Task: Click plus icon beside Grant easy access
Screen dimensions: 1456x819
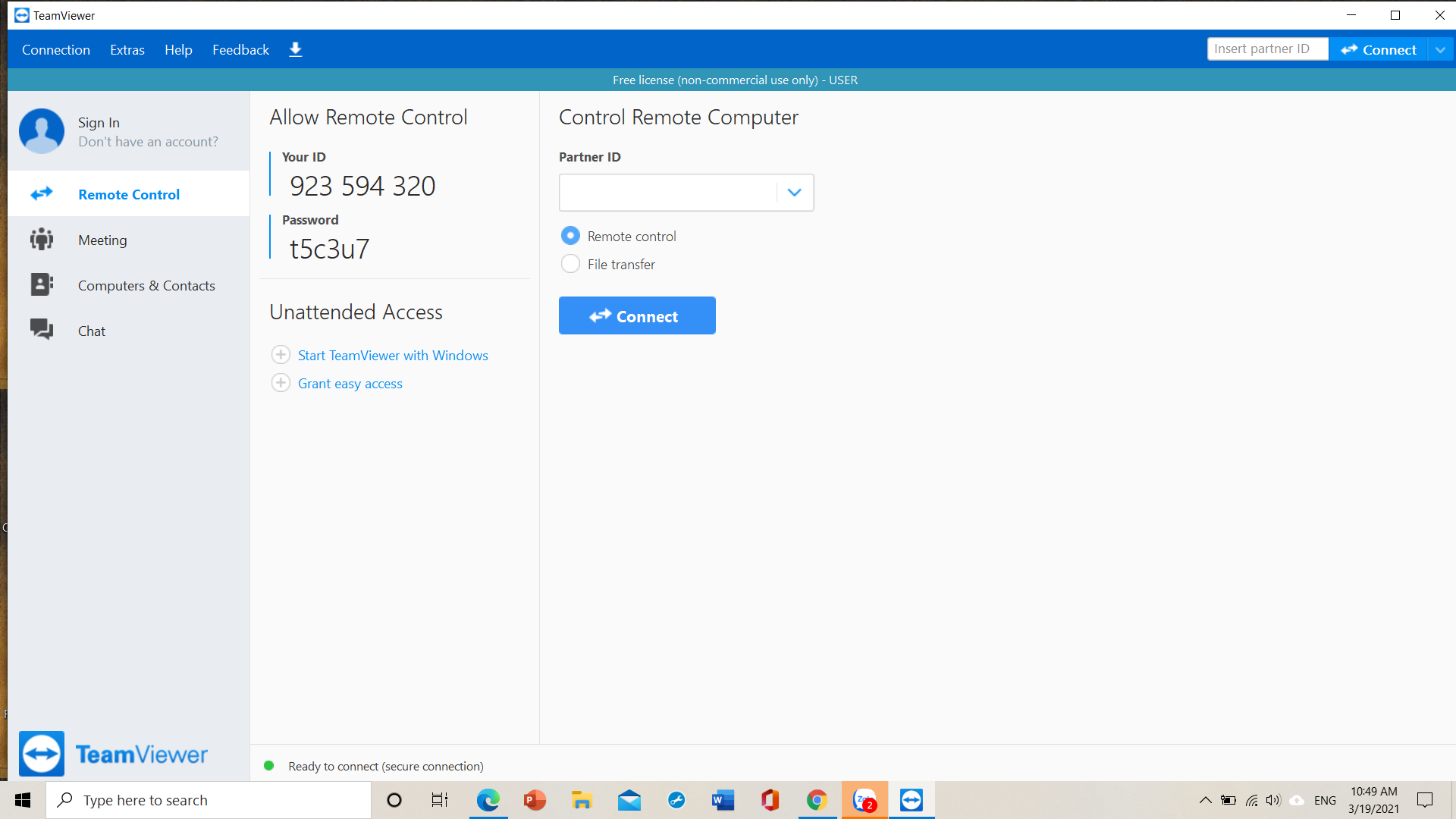Action: [x=281, y=382]
